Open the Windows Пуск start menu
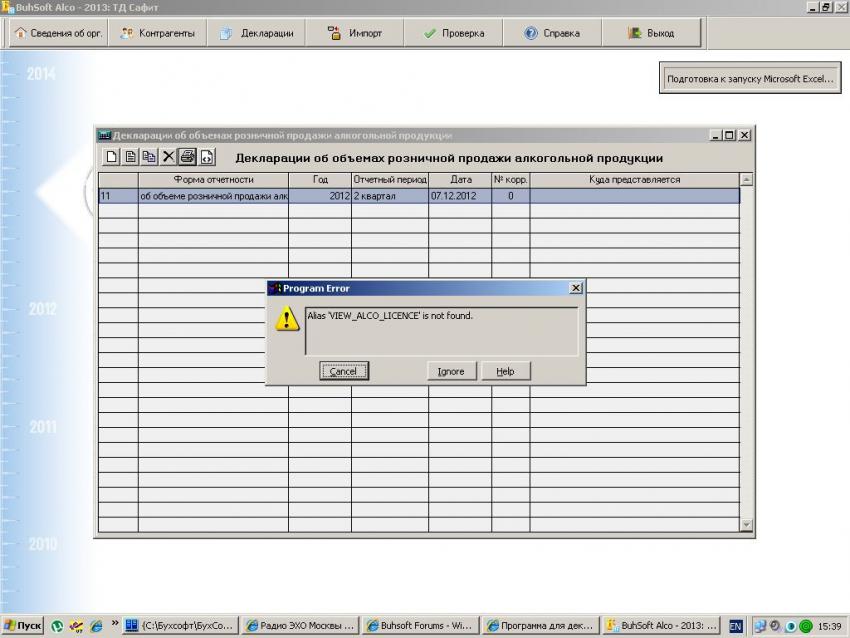 click(22, 626)
